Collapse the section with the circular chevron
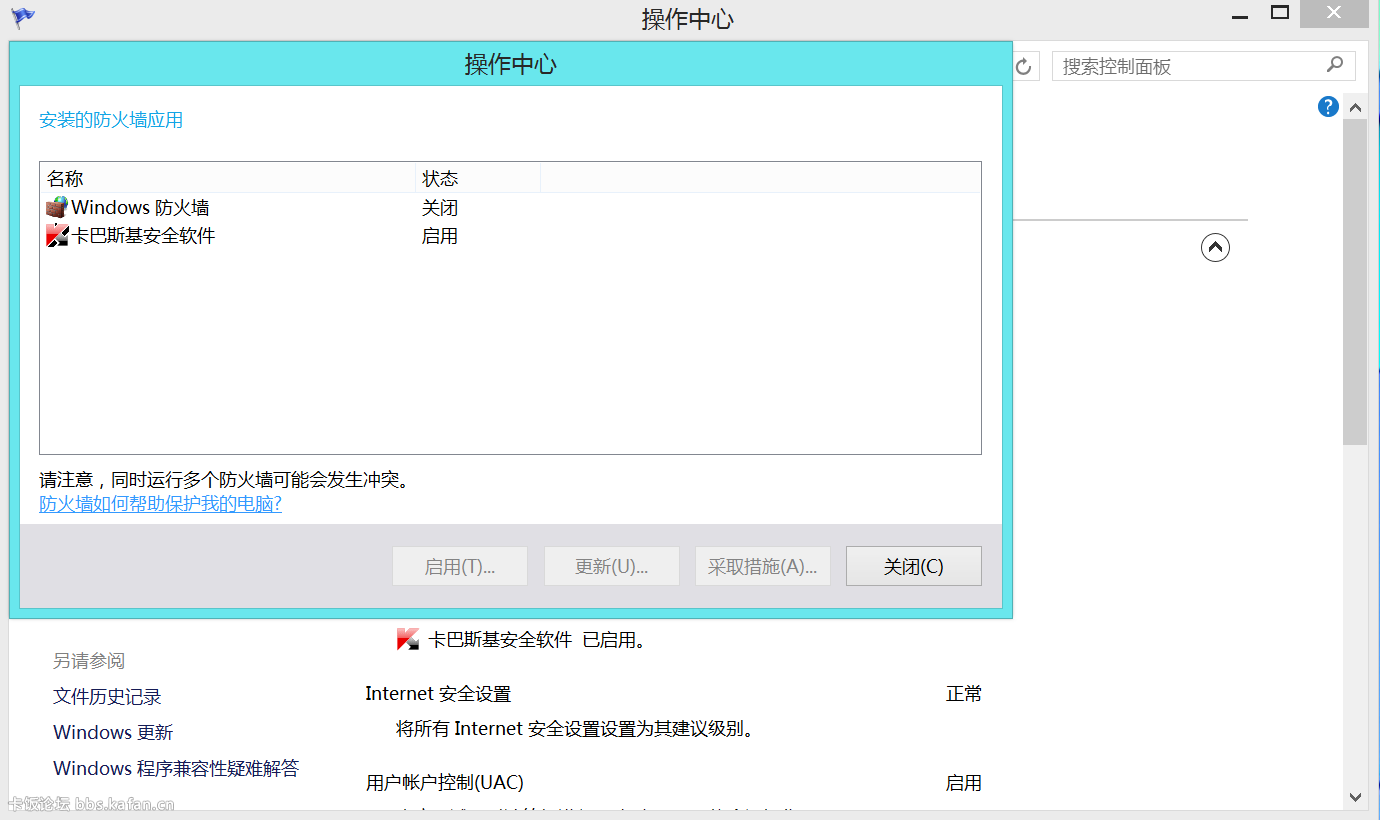 [x=1215, y=247]
